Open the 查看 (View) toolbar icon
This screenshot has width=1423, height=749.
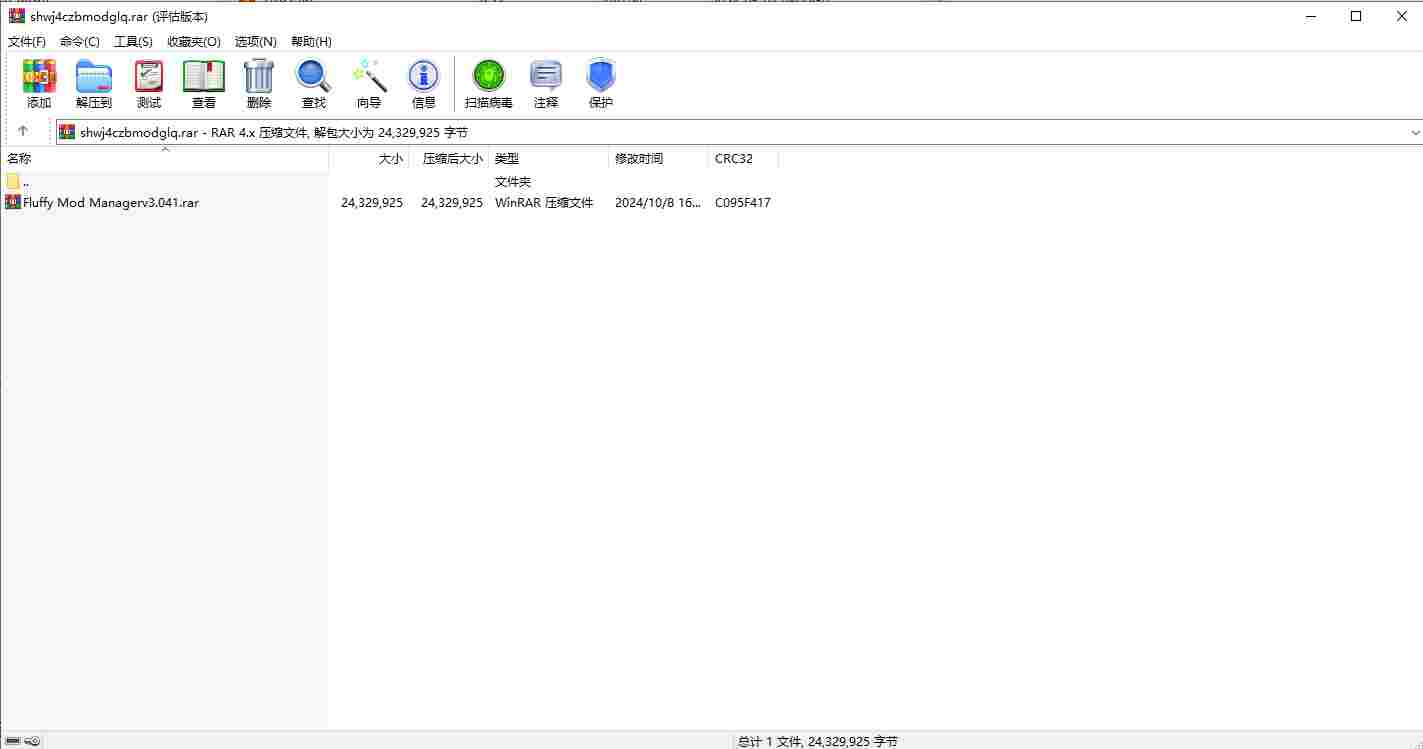tap(204, 84)
